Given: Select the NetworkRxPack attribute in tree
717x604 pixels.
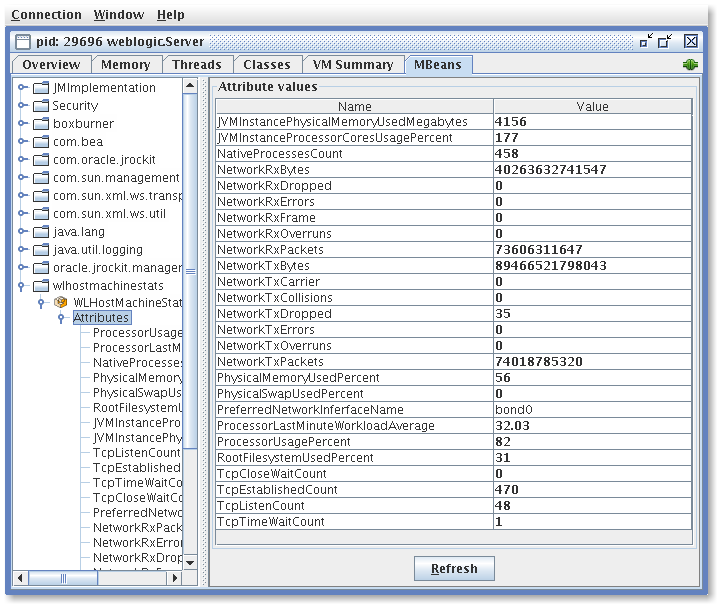Looking at the screenshot, I should pyautogui.click(x=138, y=528).
